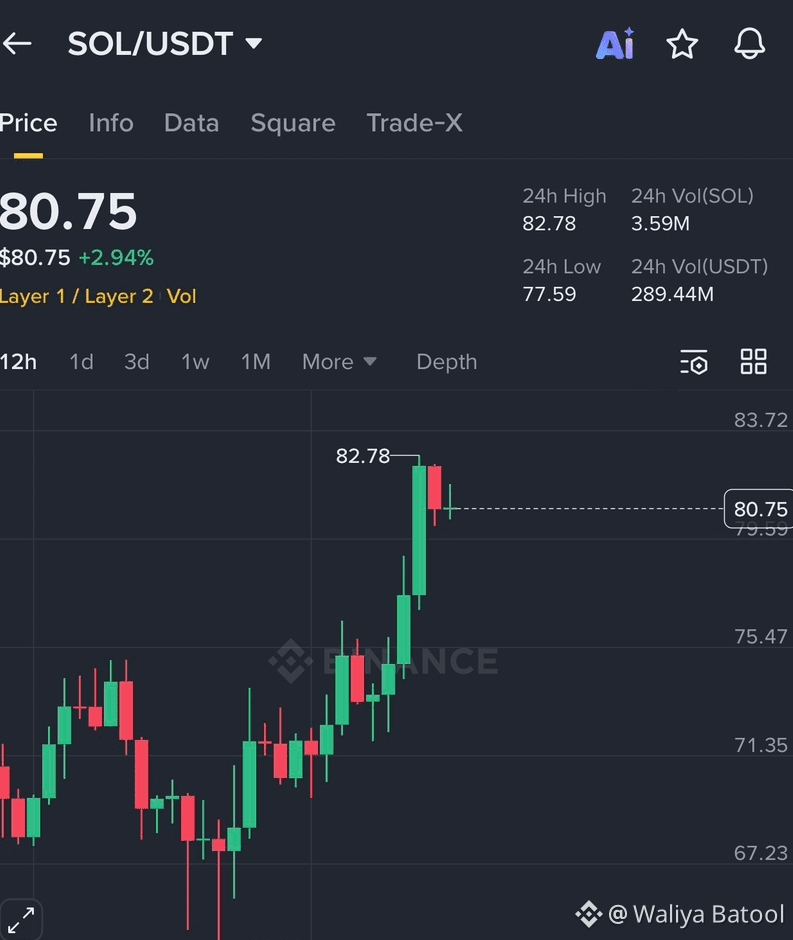Open the Trade-X tab

click(x=415, y=123)
